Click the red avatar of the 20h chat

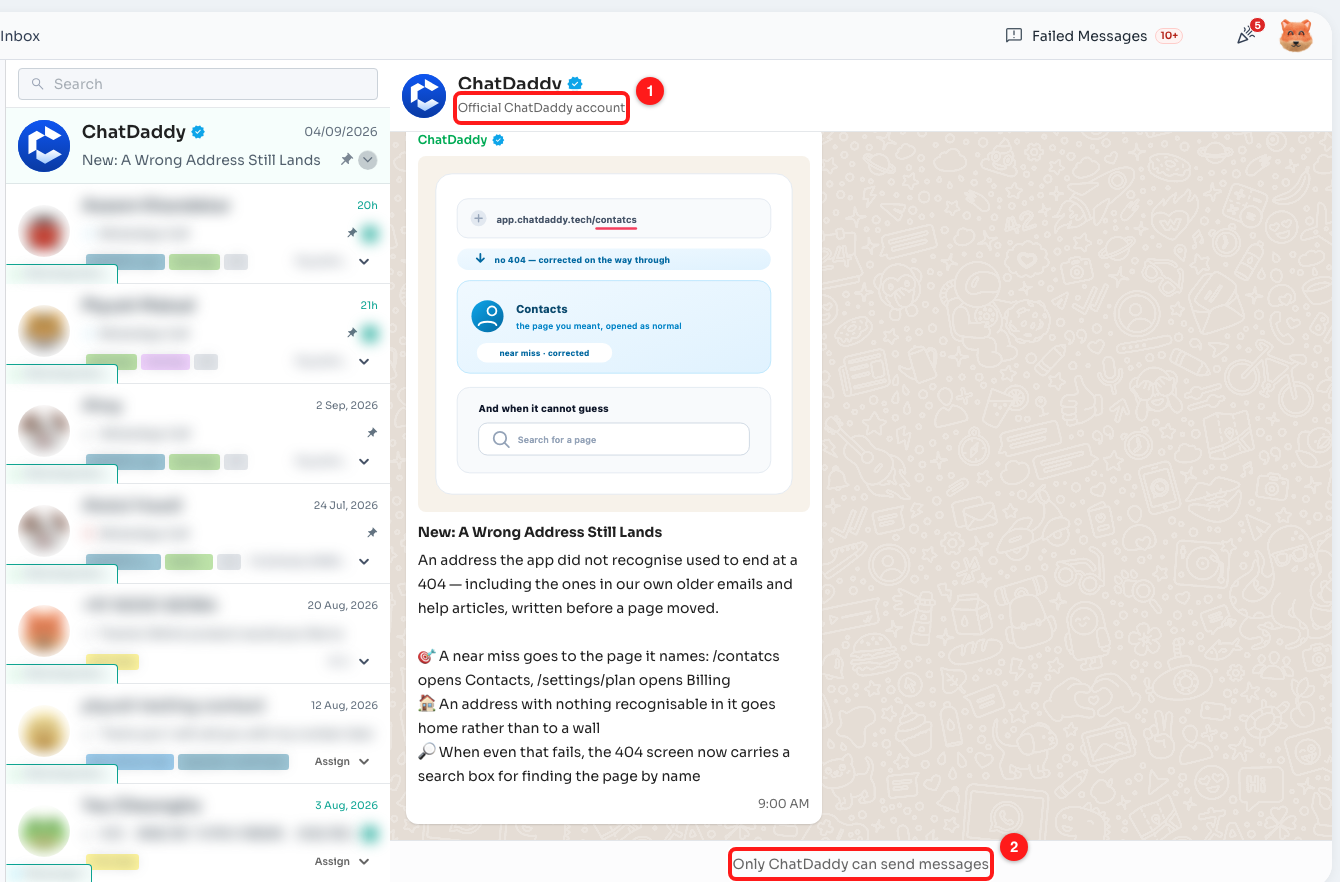point(44,233)
